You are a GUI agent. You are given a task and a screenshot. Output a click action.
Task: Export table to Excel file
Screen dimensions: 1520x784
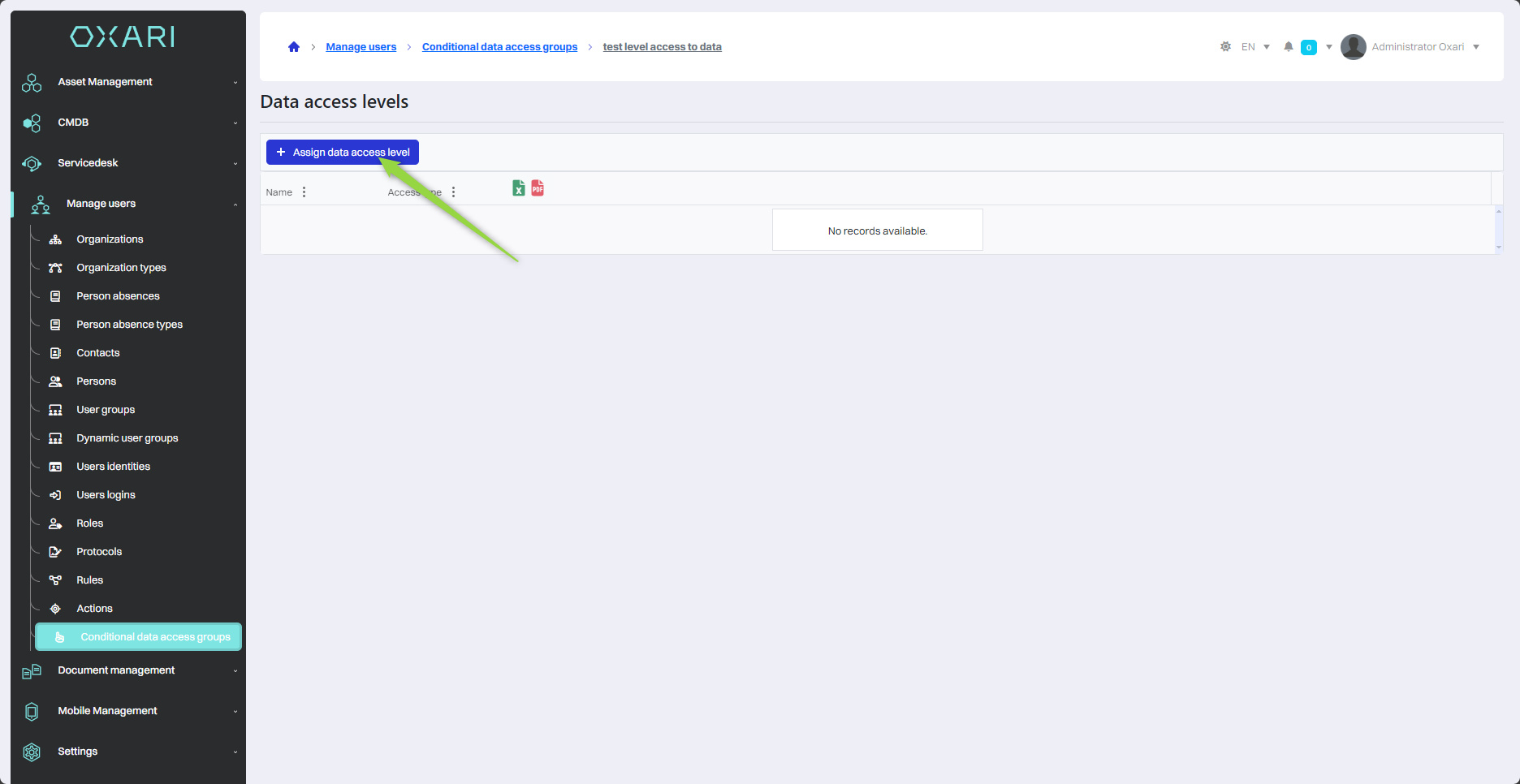tap(518, 188)
